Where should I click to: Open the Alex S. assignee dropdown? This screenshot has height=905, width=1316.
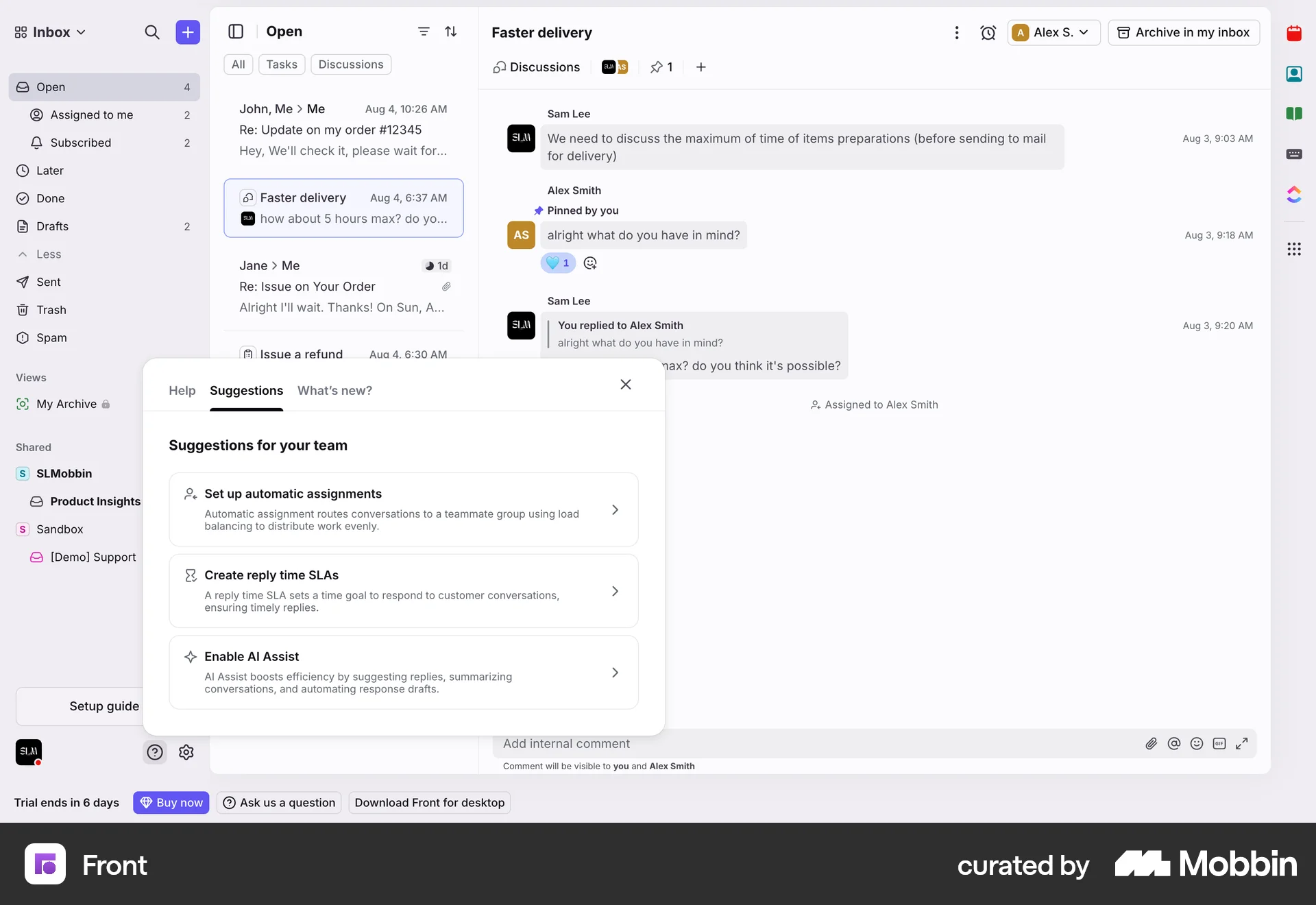click(x=1053, y=32)
